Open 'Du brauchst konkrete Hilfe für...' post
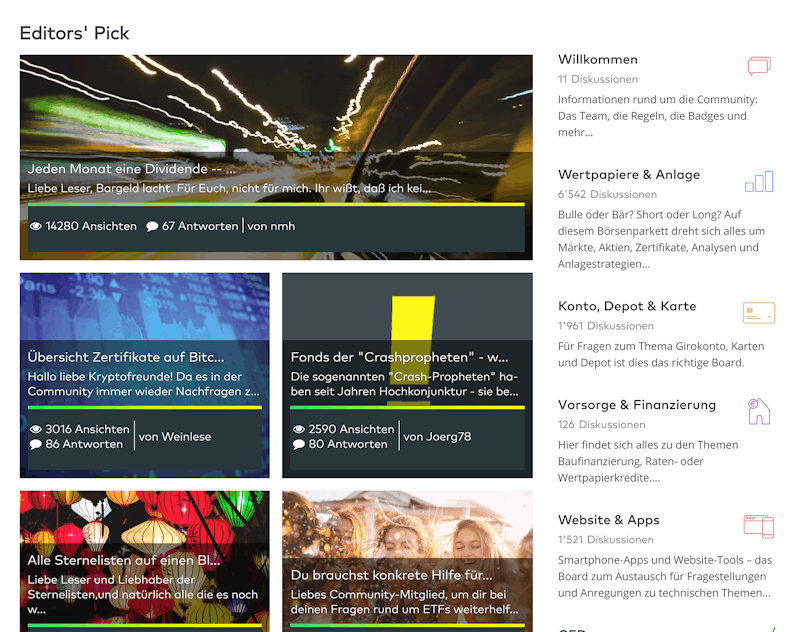800x632 pixels. (x=392, y=575)
